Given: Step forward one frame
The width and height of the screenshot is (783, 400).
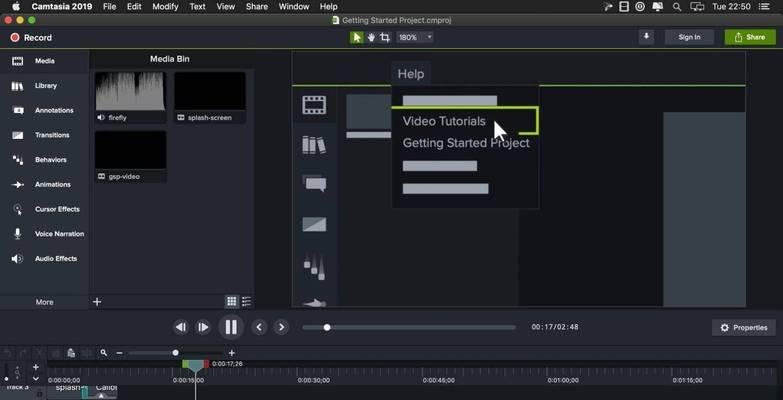Looking at the screenshot, I should 203,328.
